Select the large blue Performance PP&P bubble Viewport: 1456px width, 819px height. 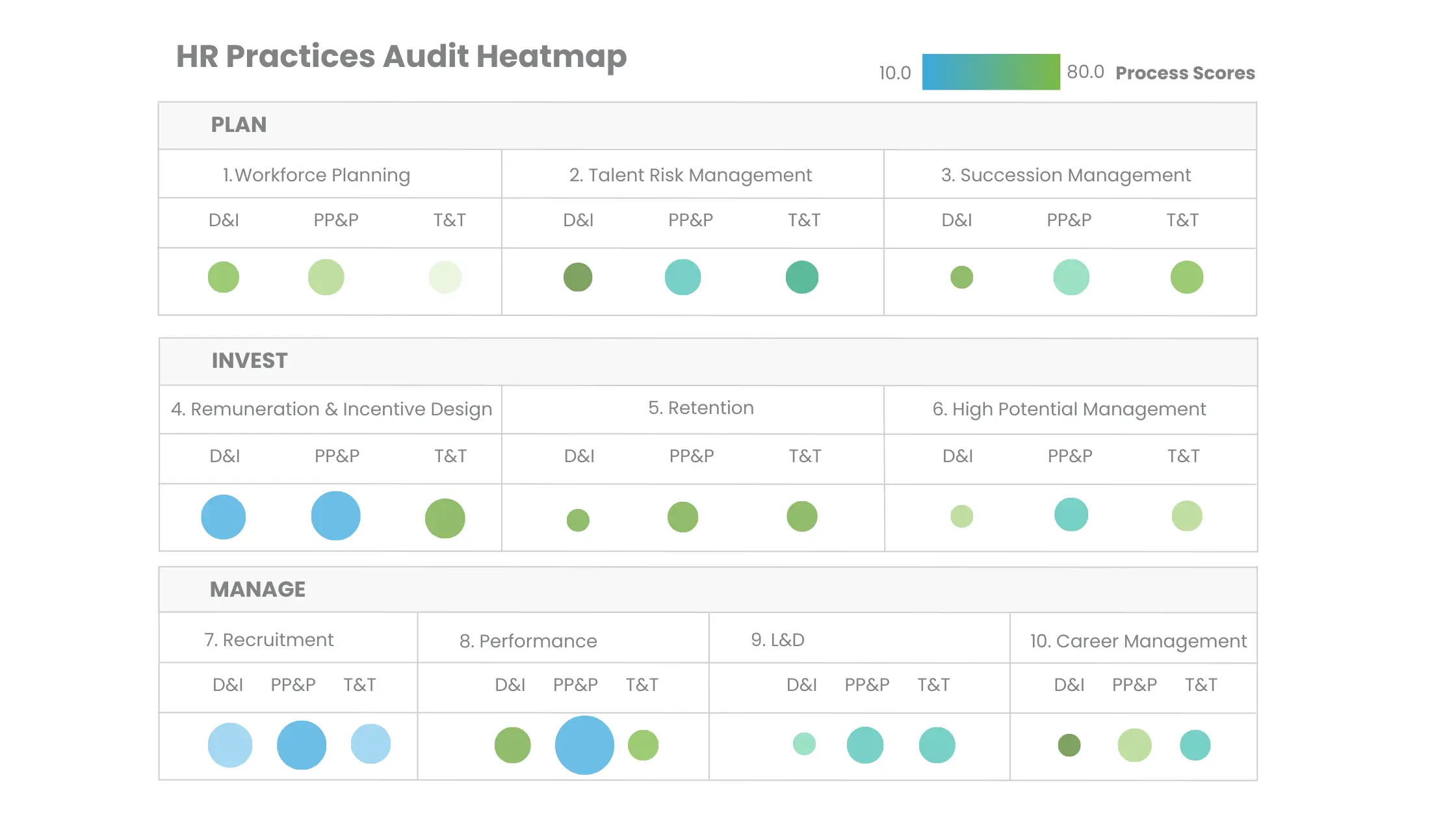click(x=584, y=745)
